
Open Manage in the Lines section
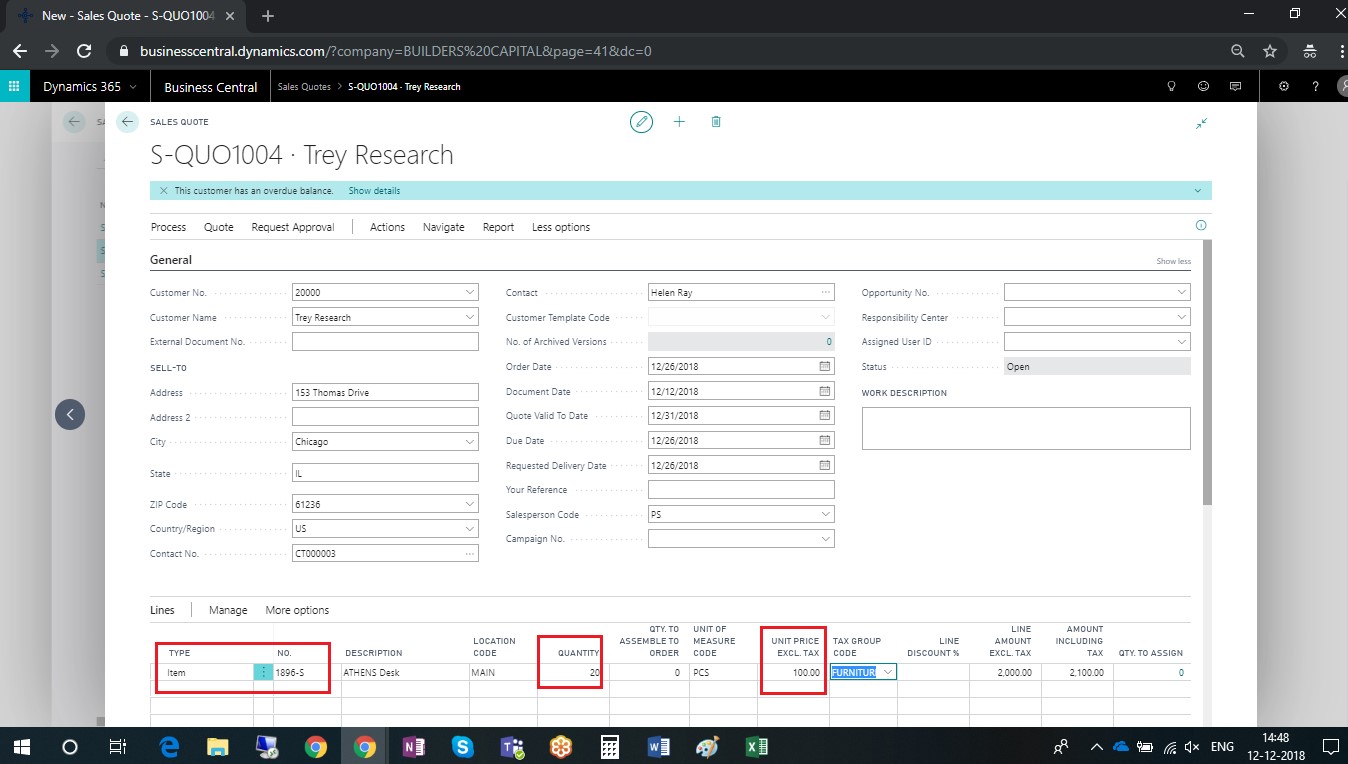(228, 610)
